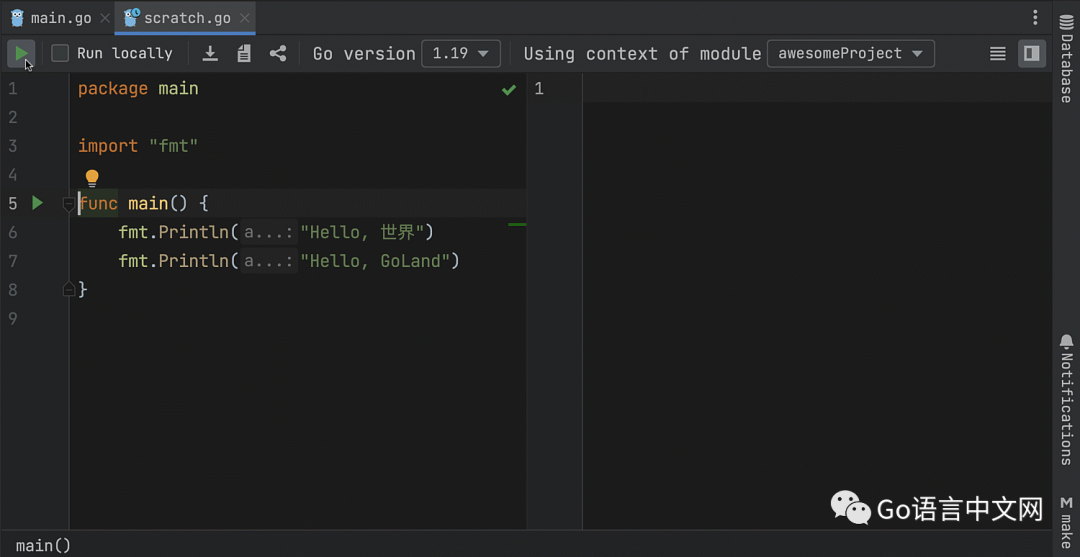Close the scratch.go tab
1080x557 pixels.
pyautogui.click(x=245, y=18)
